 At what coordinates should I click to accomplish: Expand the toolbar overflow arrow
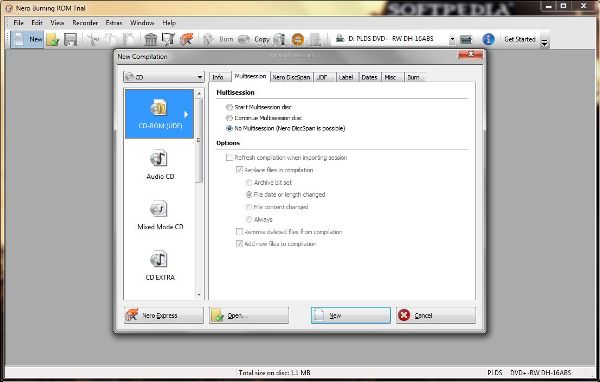(545, 42)
